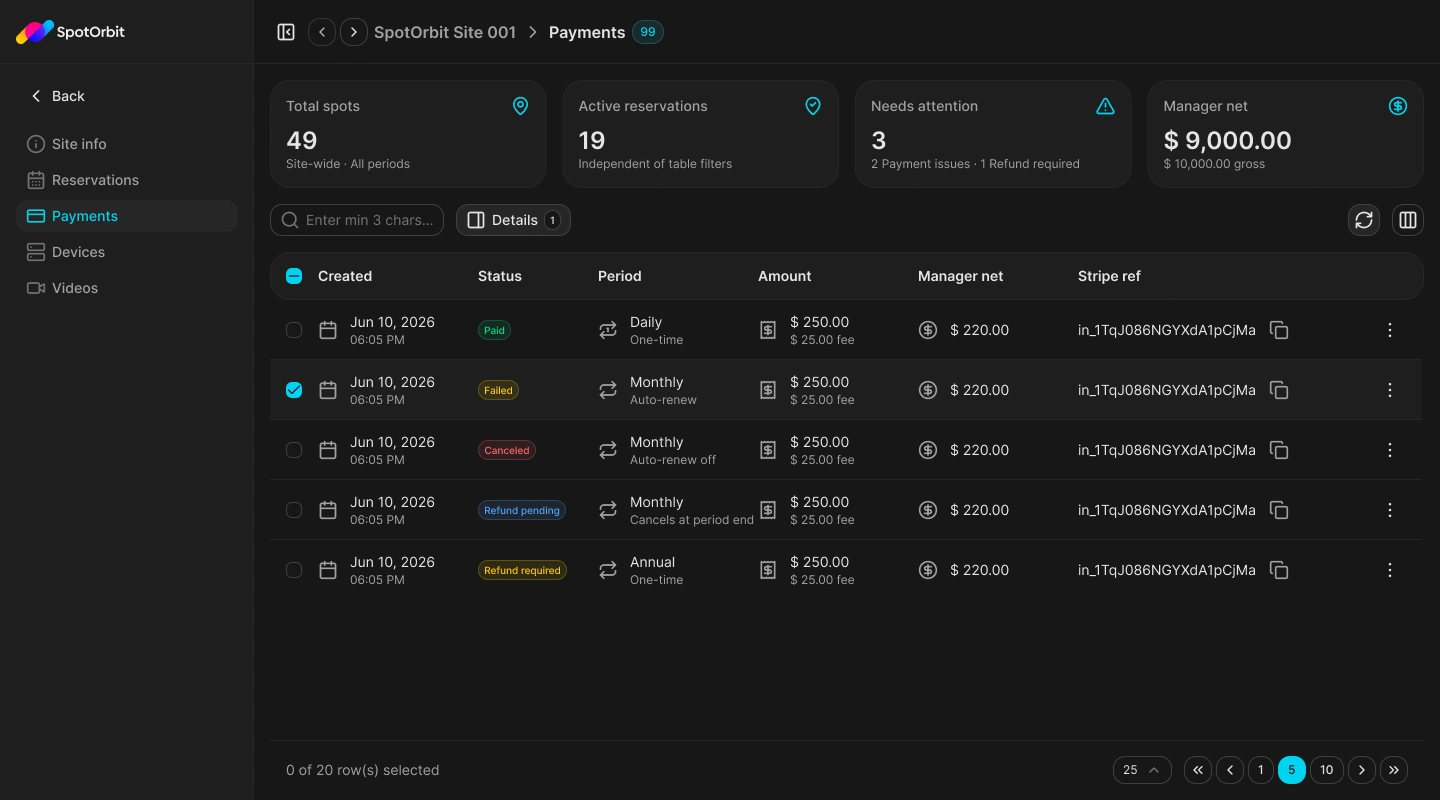Copy Stripe ref in Refund pending row
The width and height of the screenshot is (1440, 800).
(1279, 510)
